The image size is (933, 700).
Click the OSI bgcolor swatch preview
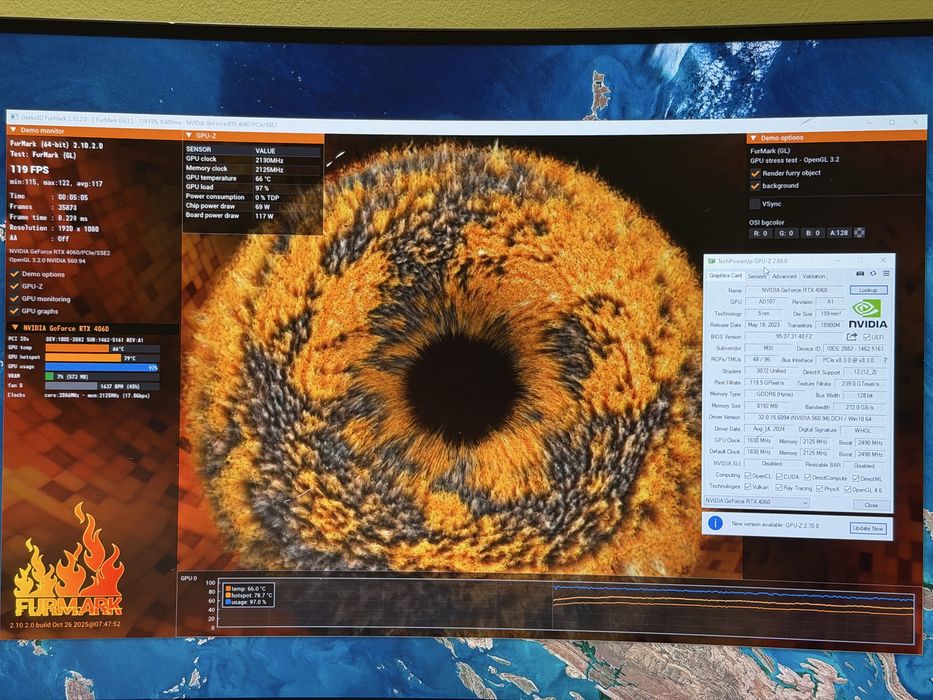(859, 233)
